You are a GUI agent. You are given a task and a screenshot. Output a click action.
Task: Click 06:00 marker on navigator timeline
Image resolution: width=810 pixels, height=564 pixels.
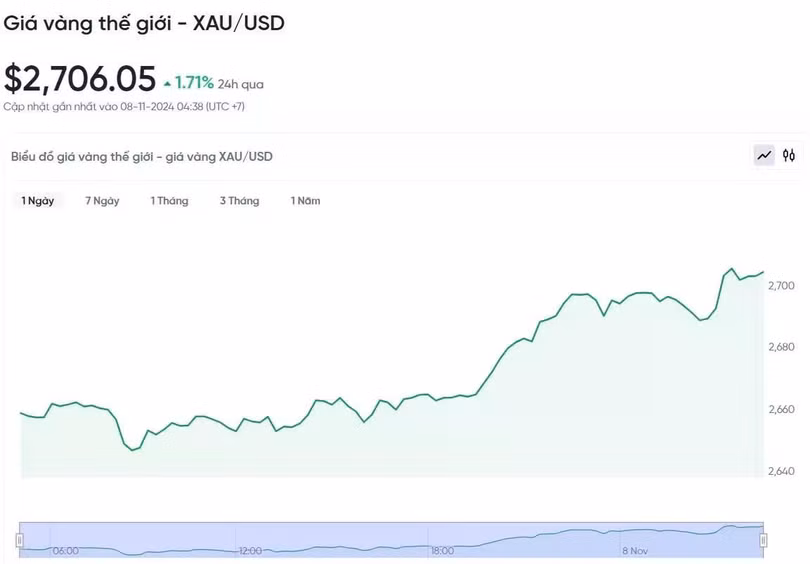click(x=65, y=550)
